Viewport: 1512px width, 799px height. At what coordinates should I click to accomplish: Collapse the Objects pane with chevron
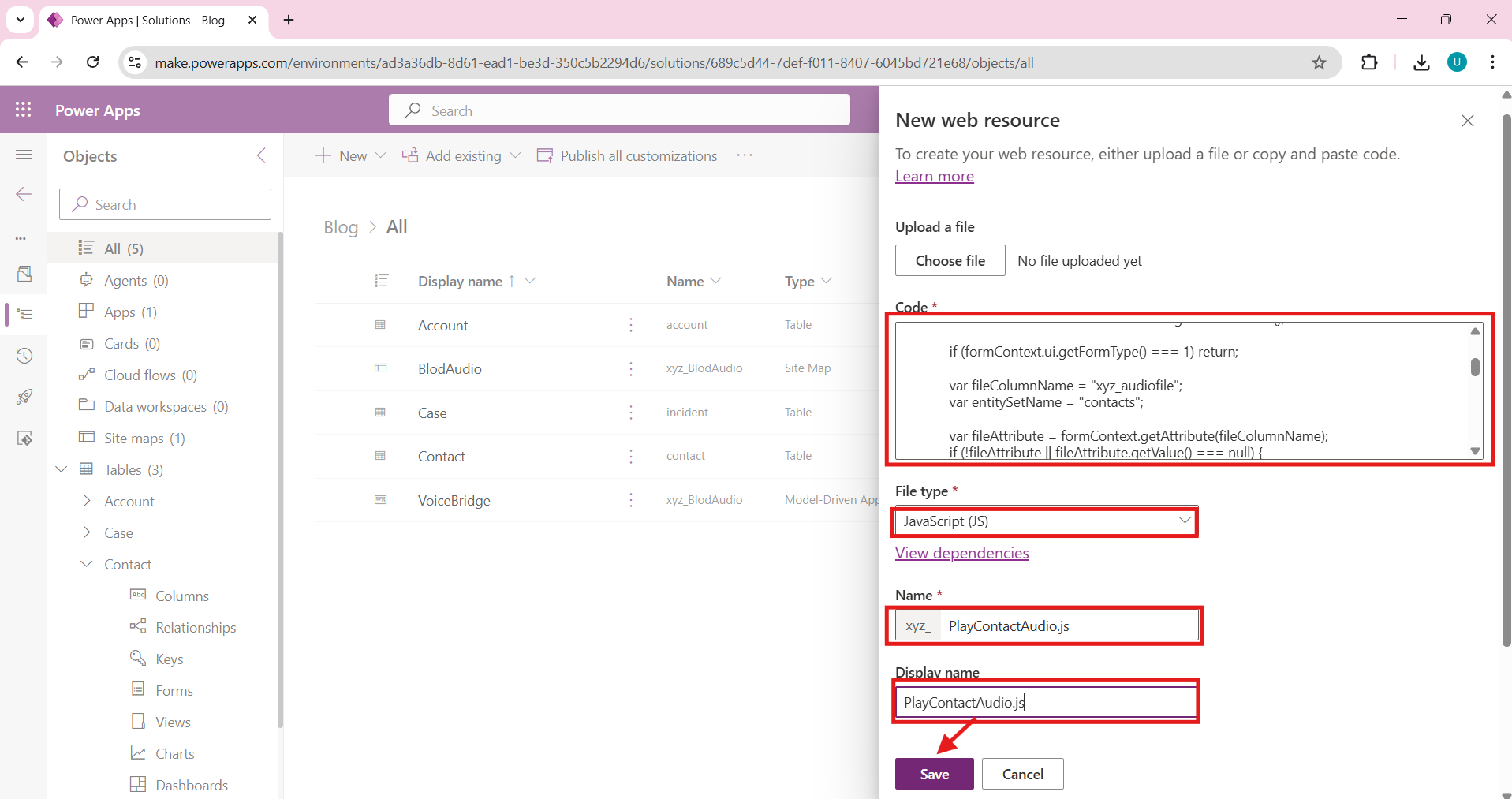pos(261,155)
